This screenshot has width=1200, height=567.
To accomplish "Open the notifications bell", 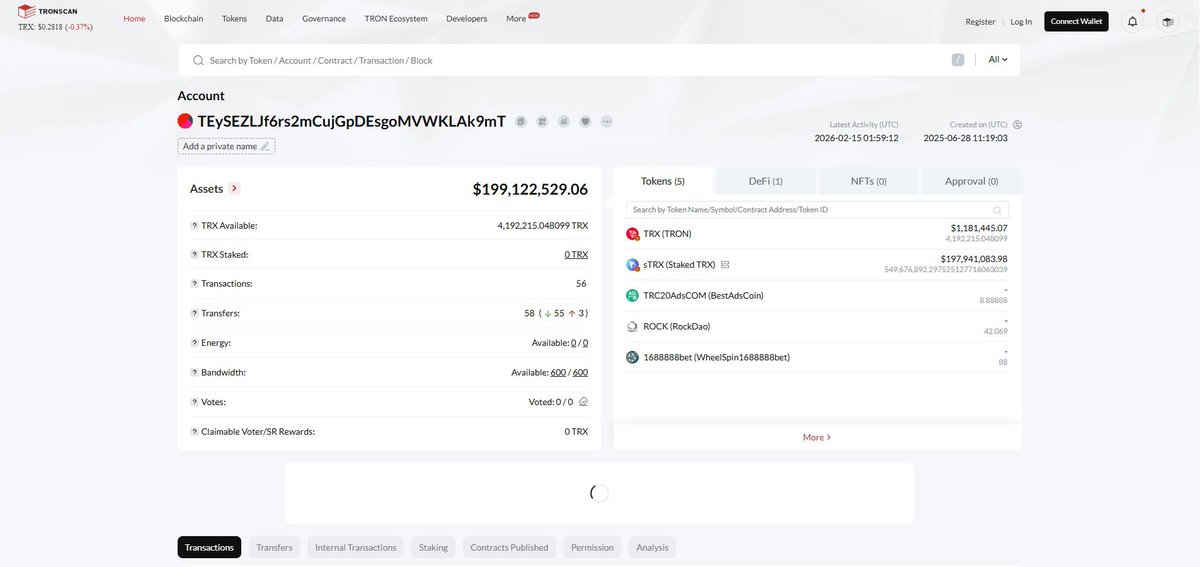I will click(1132, 21).
